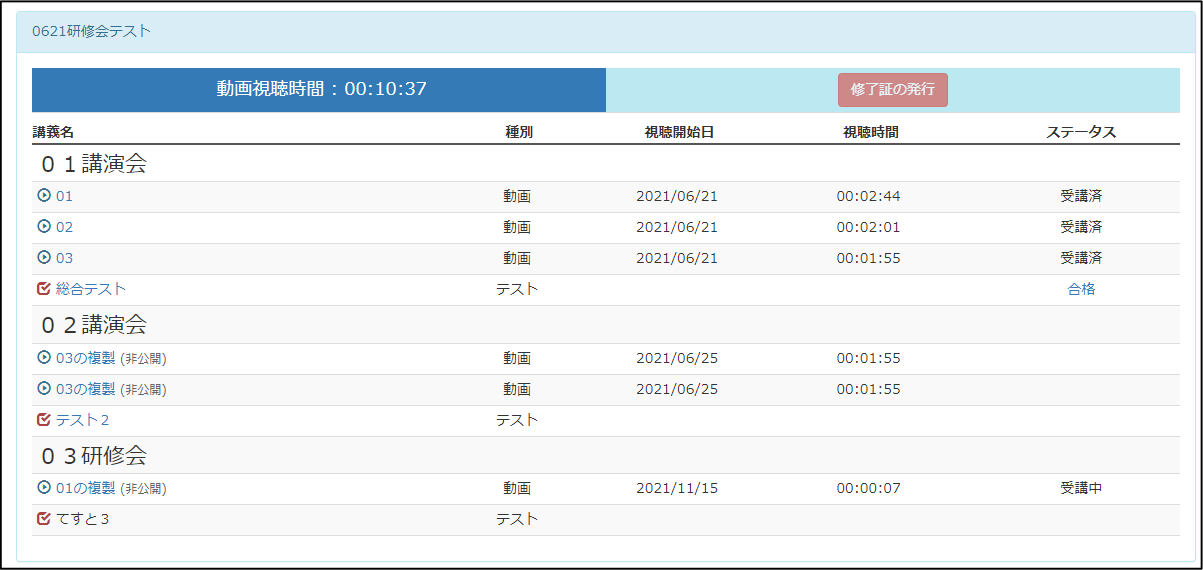1203x570 pixels.
Task: Click the 視聴開始日 column header
Action: point(679,132)
